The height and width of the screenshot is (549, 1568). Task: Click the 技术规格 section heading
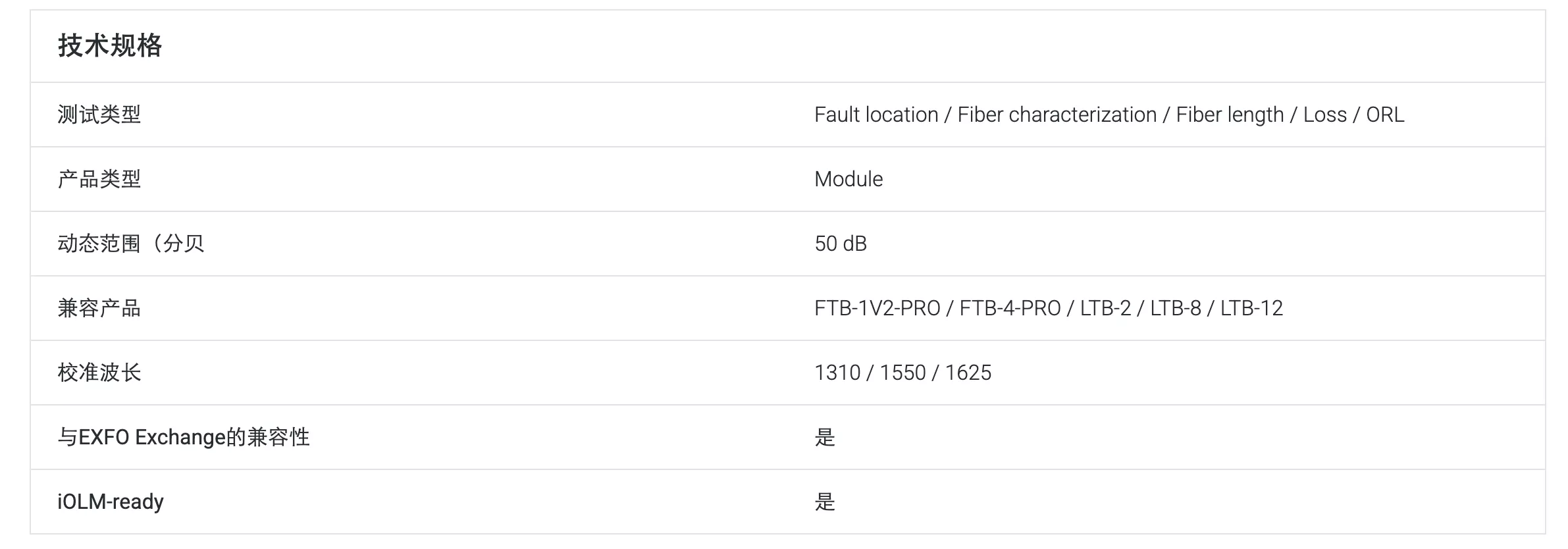point(110,46)
